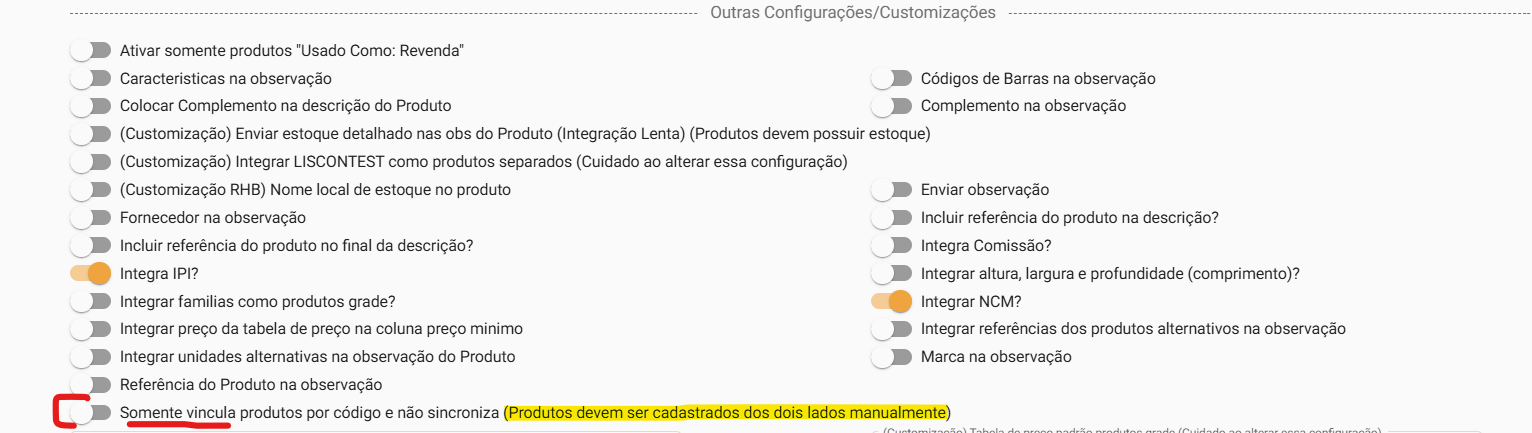Enable 'Integrar altura, largura e profundidade' switch
Viewport: 1532px width, 433px height.
[x=892, y=273]
